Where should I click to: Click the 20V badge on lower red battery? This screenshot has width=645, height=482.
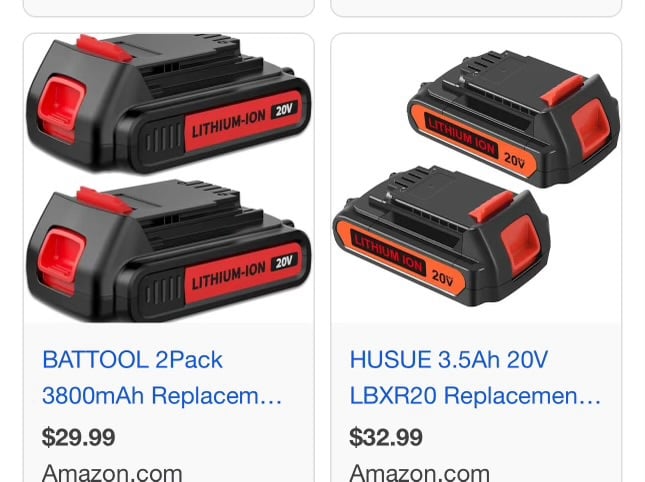tap(284, 262)
